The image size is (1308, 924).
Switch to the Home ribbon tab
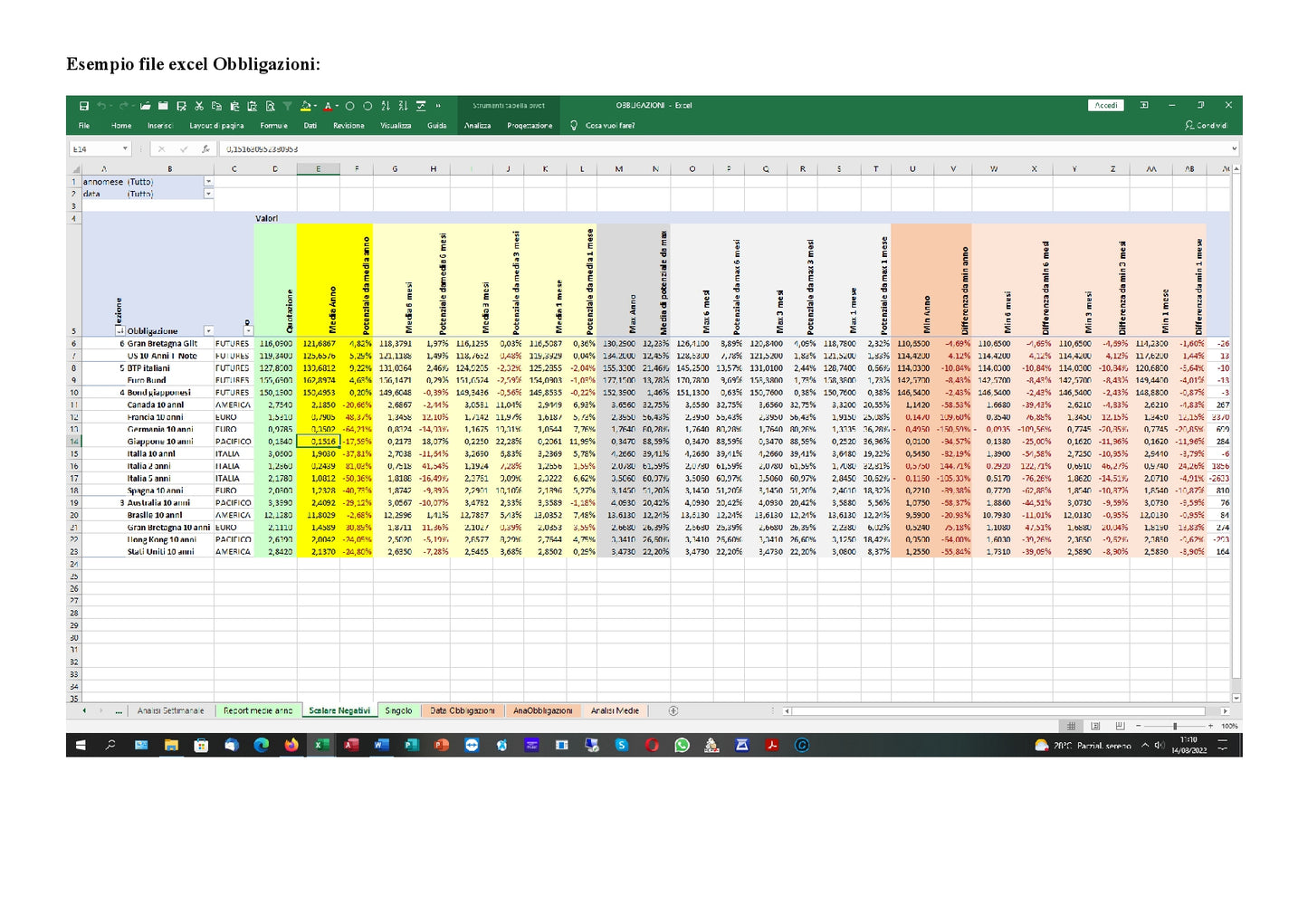[x=121, y=126]
